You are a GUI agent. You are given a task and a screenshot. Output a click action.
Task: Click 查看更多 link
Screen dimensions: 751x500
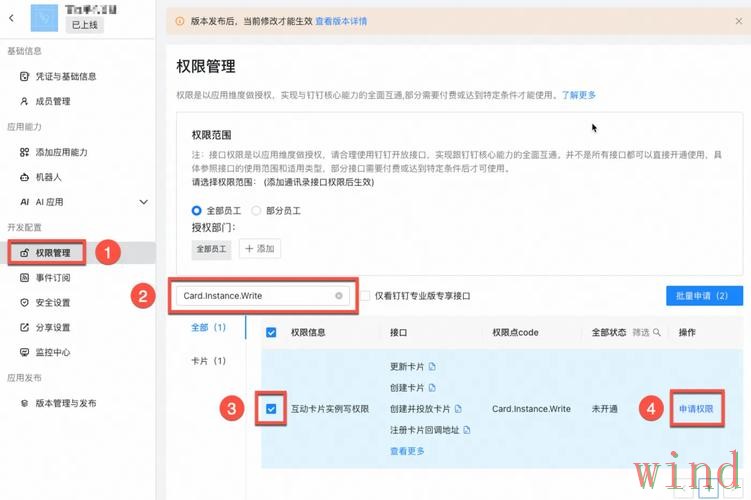click(407, 451)
